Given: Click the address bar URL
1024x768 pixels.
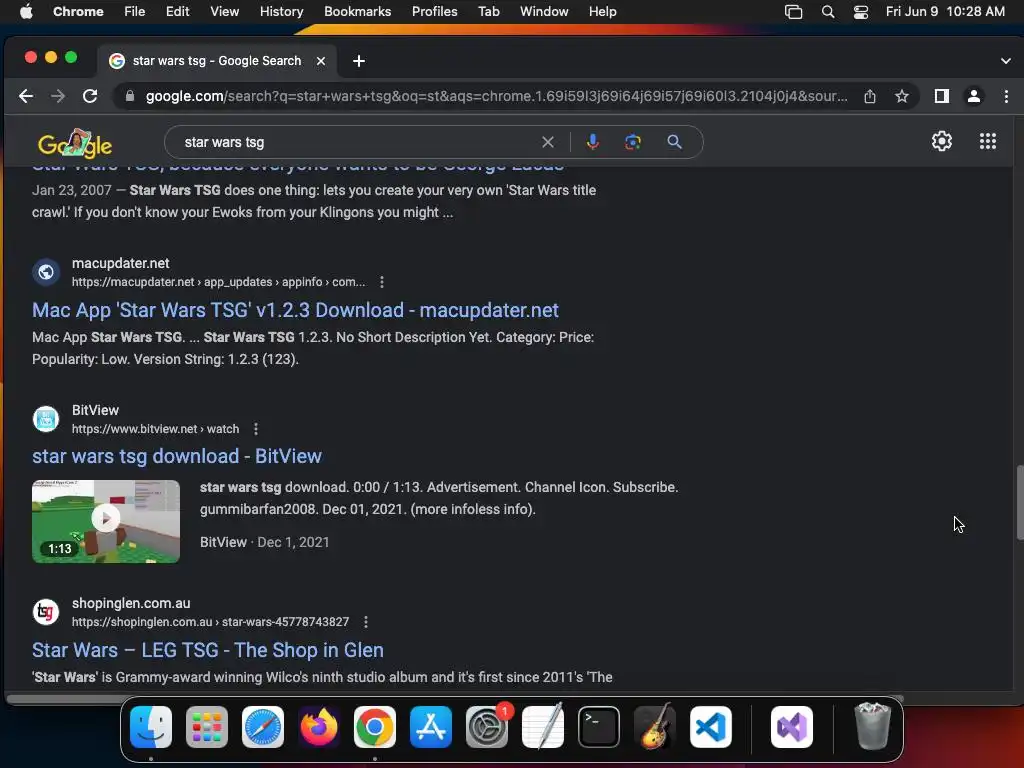Looking at the screenshot, I should (496, 97).
